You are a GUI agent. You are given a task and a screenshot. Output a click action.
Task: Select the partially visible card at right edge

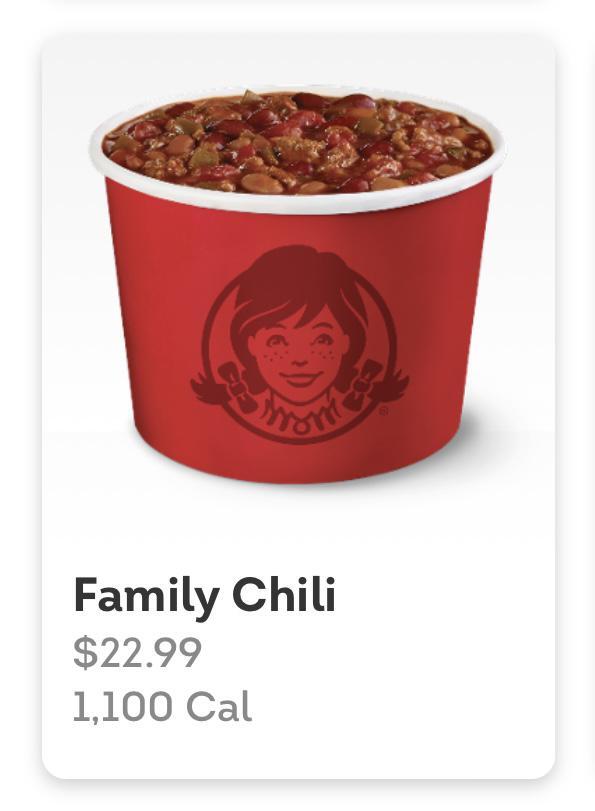click(591, 403)
